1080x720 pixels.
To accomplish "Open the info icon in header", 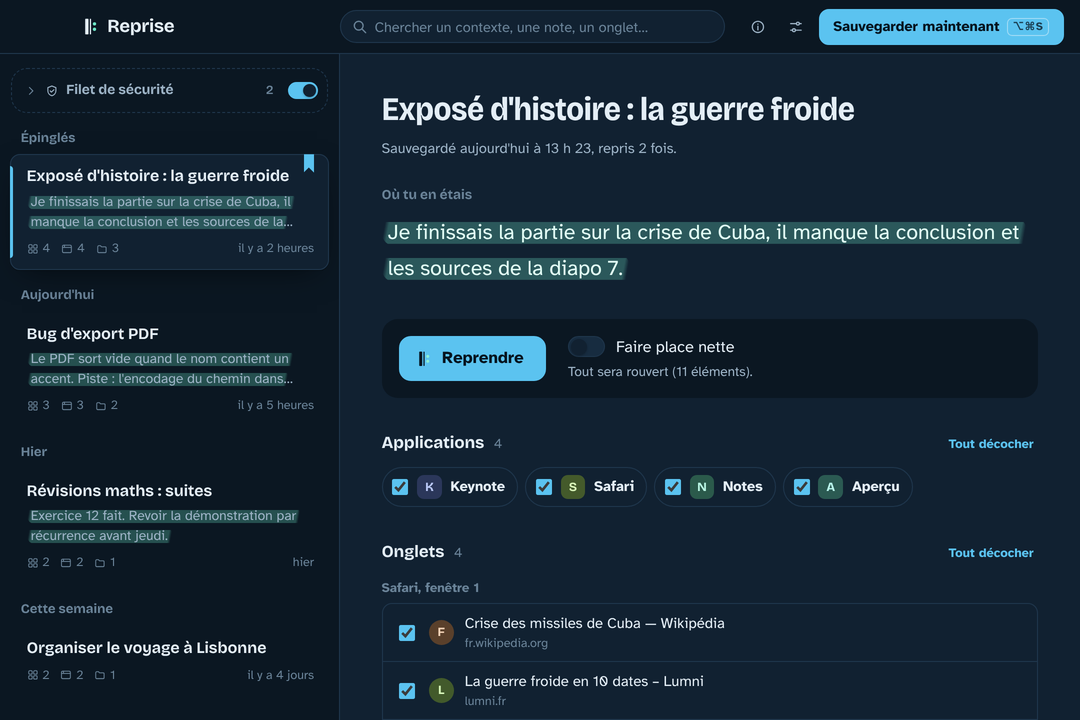I will 758,27.
